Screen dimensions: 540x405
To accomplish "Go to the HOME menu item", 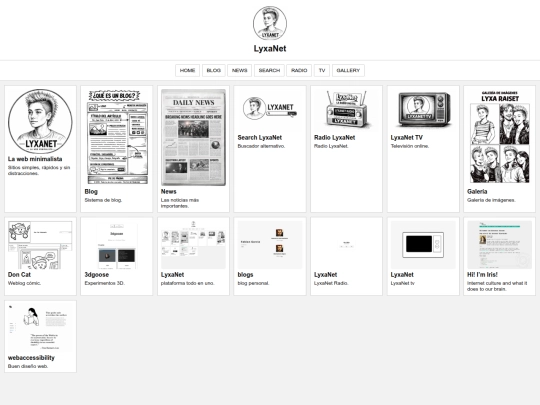I will pyautogui.click(x=187, y=70).
